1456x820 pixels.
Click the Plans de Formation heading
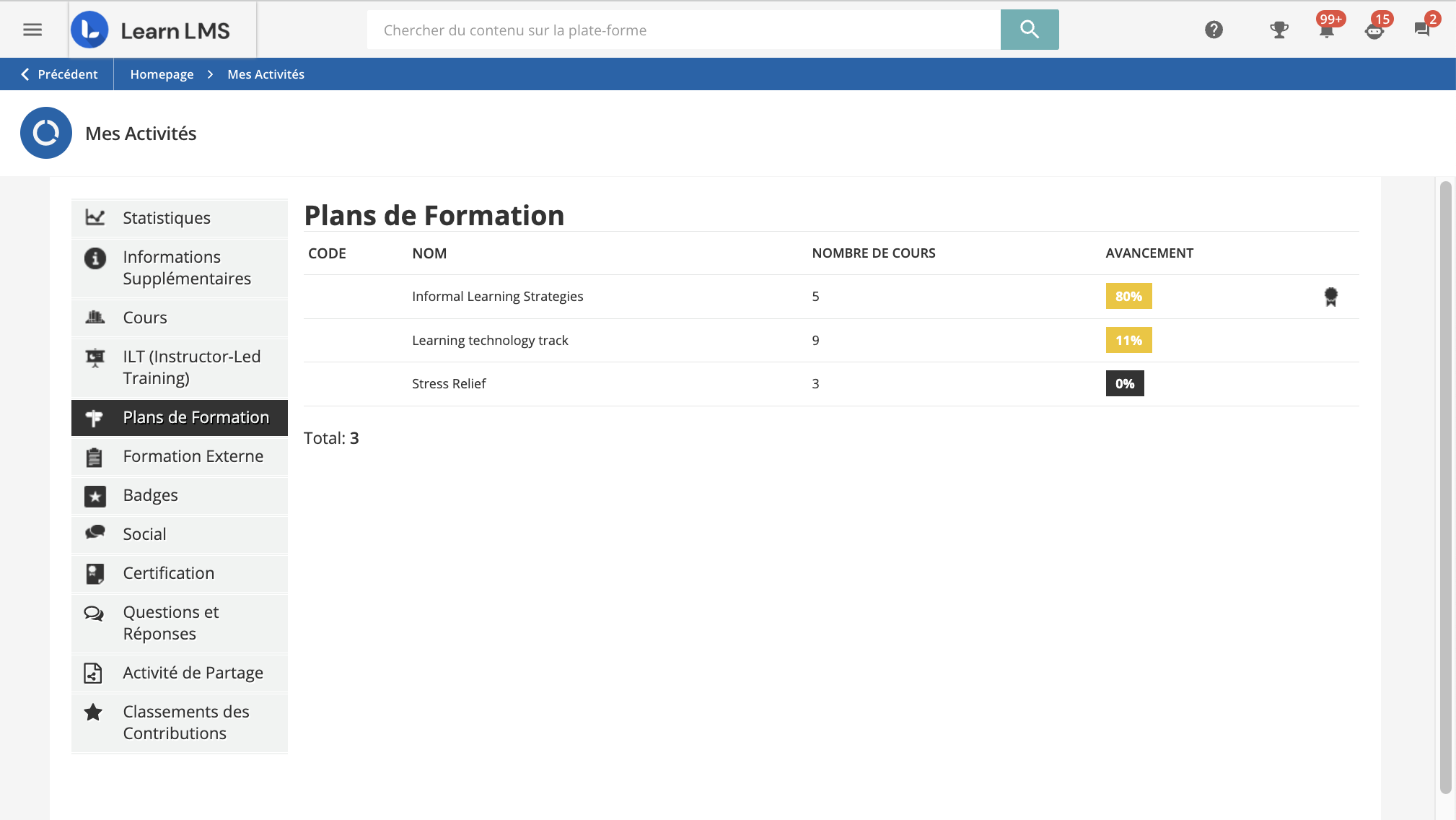click(x=434, y=216)
